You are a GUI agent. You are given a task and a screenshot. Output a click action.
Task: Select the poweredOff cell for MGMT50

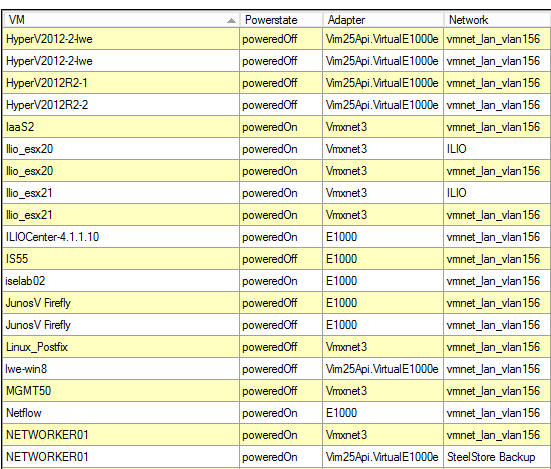pyautogui.click(x=281, y=391)
